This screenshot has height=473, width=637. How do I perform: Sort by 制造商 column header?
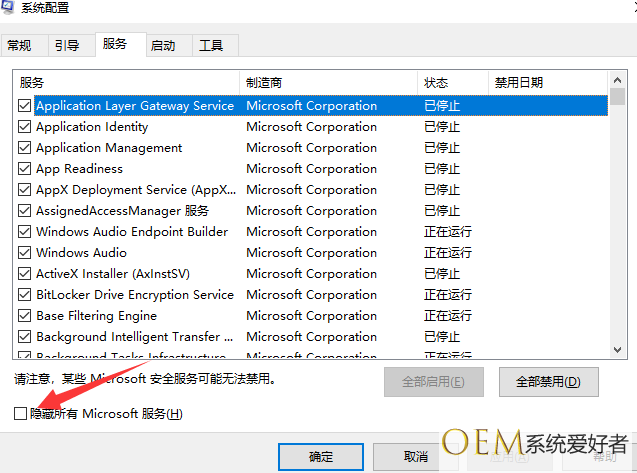point(327,82)
